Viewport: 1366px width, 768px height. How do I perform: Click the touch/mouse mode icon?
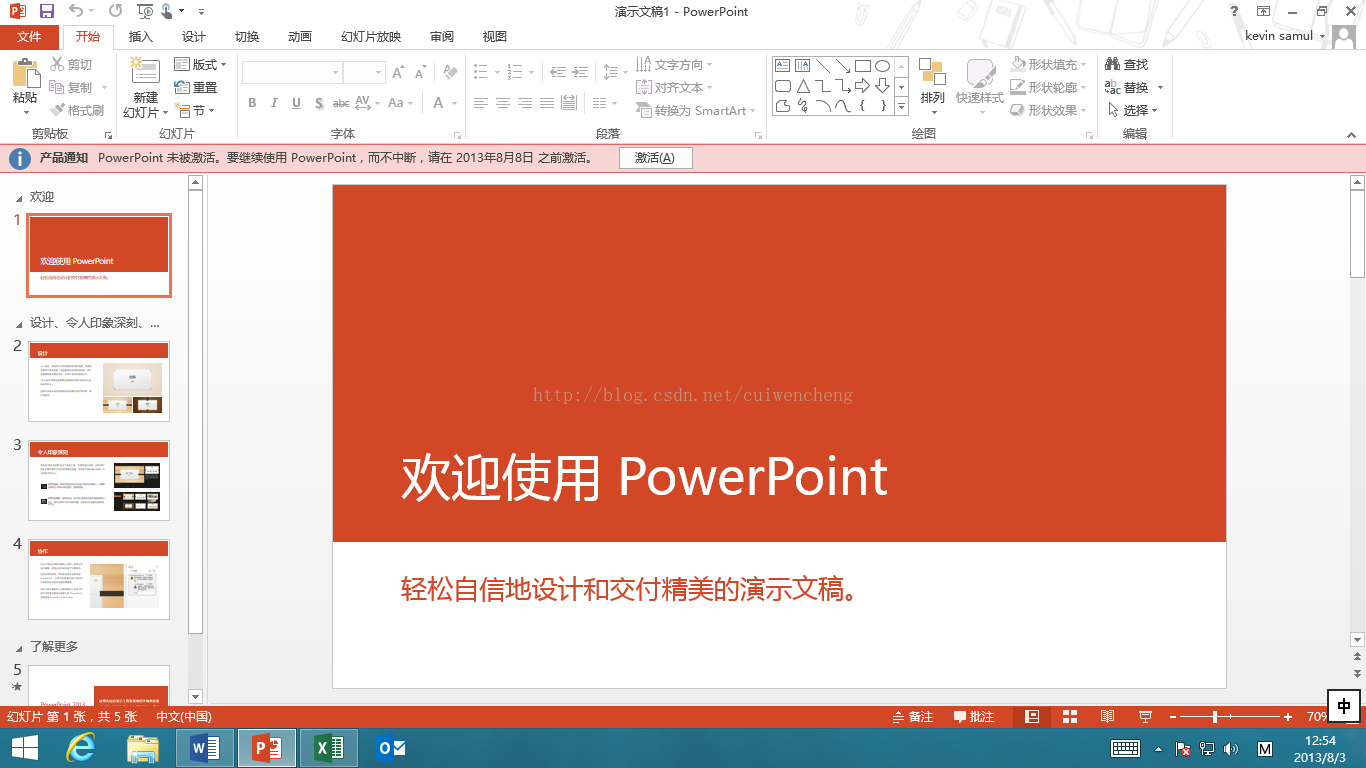pyautogui.click(x=167, y=11)
